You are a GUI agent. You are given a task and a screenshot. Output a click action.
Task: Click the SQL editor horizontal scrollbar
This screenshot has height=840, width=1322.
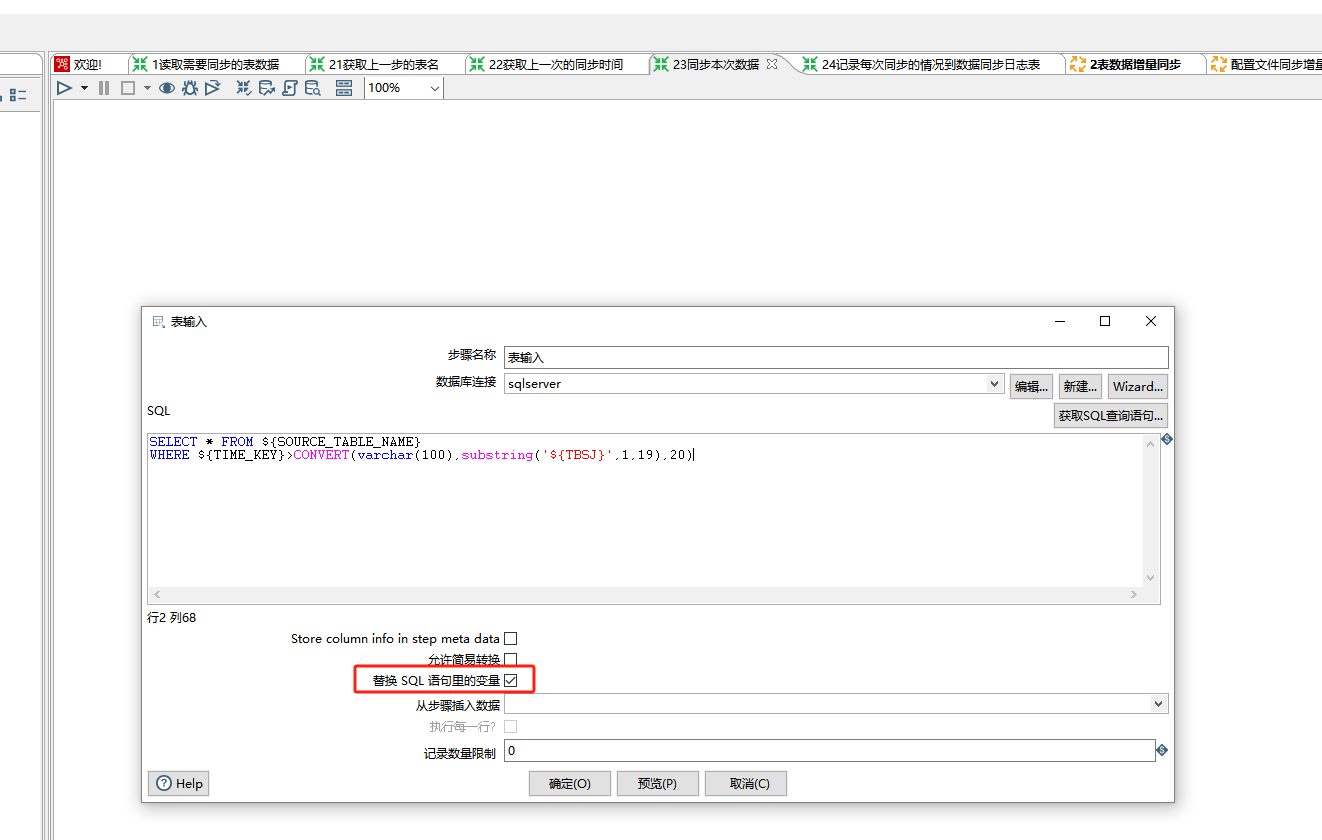coord(645,594)
